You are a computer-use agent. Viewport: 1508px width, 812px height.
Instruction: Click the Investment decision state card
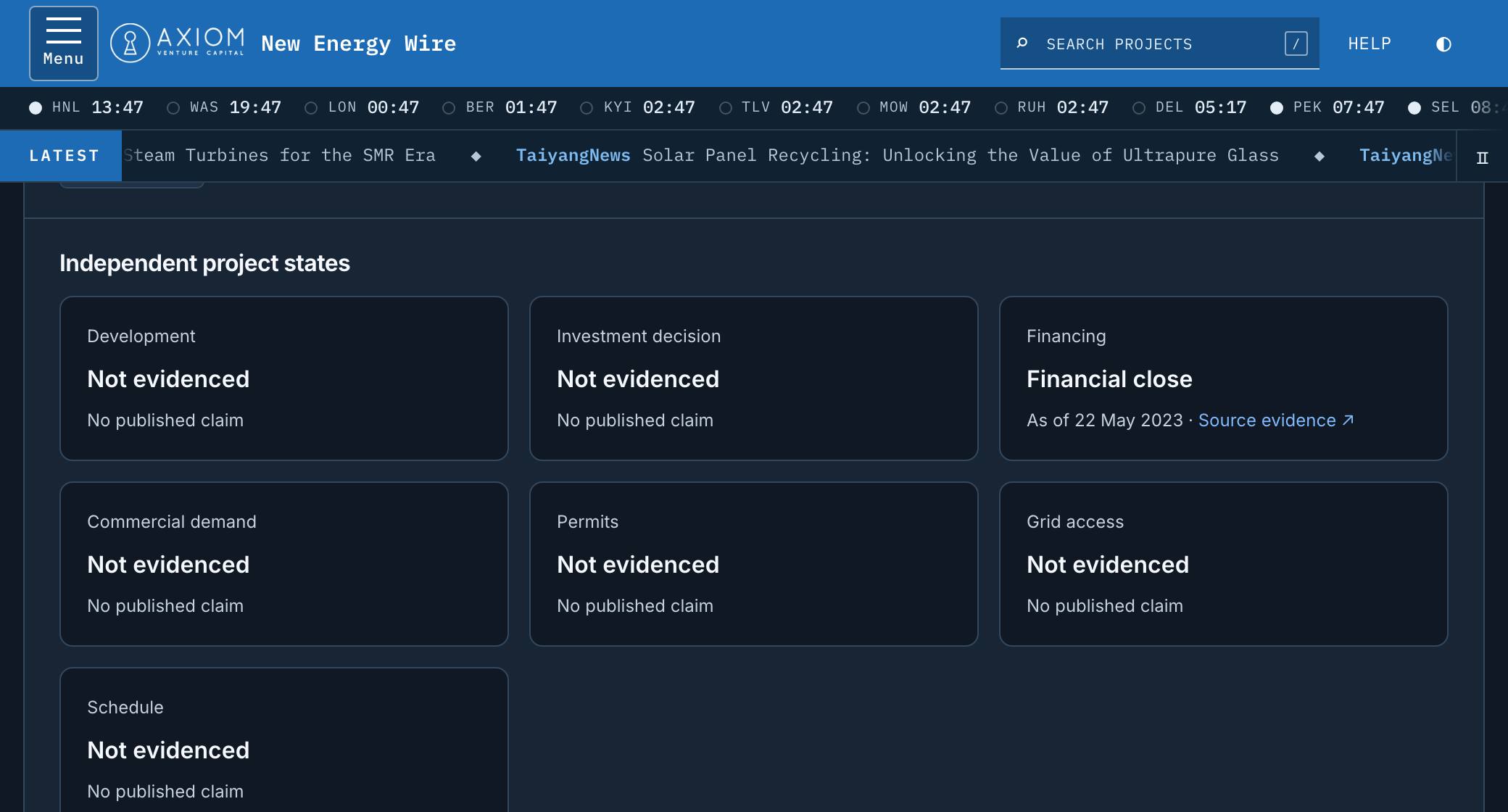tap(754, 378)
